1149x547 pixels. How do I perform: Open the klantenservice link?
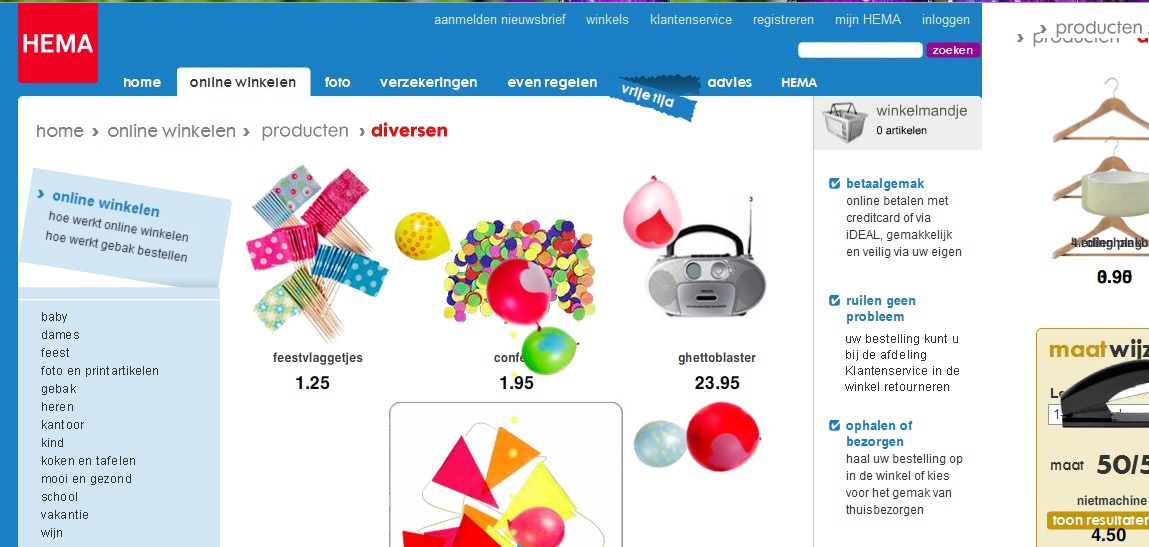click(x=691, y=20)
